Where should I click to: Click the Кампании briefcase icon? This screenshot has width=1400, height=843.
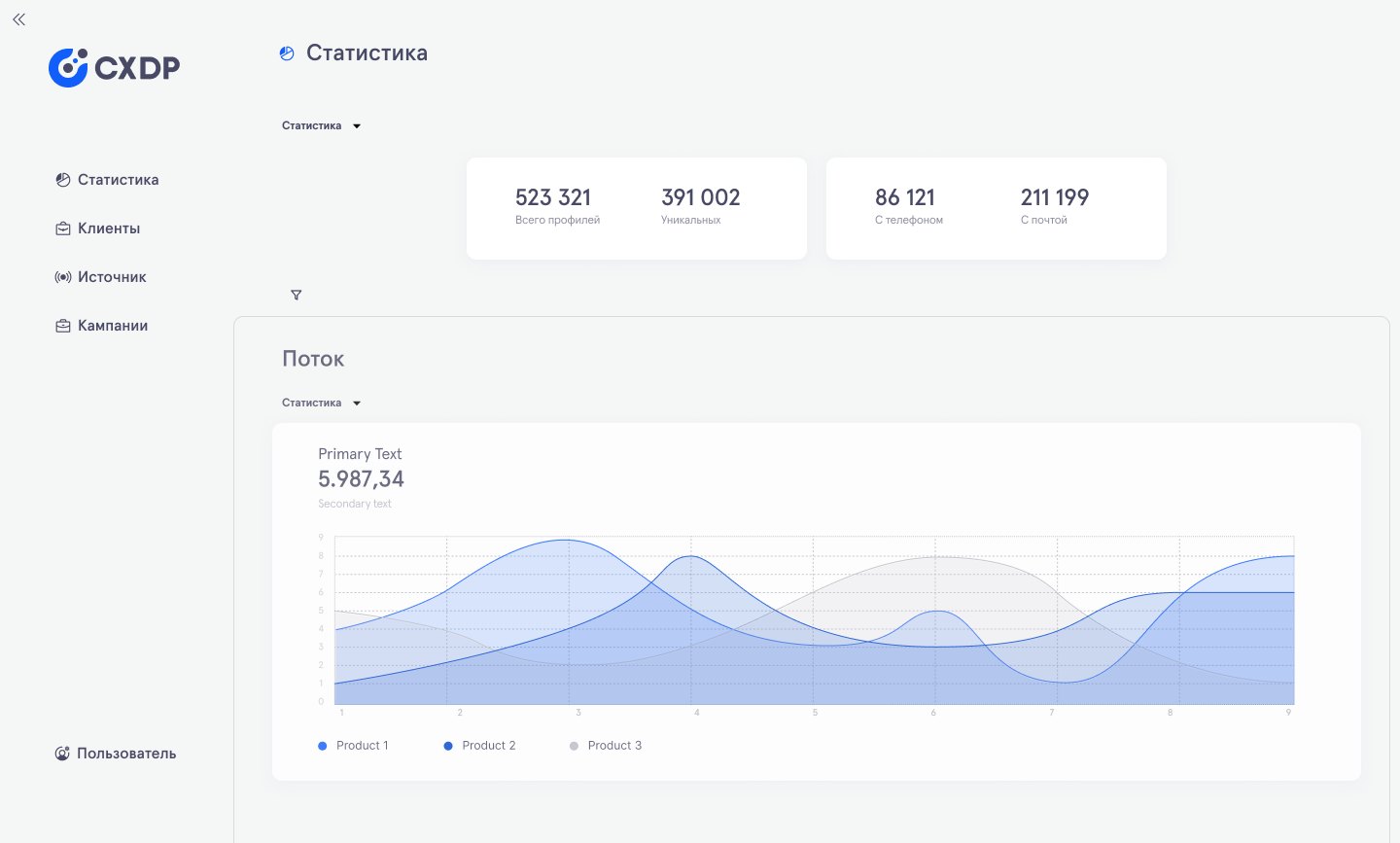(x=63, y=326)
